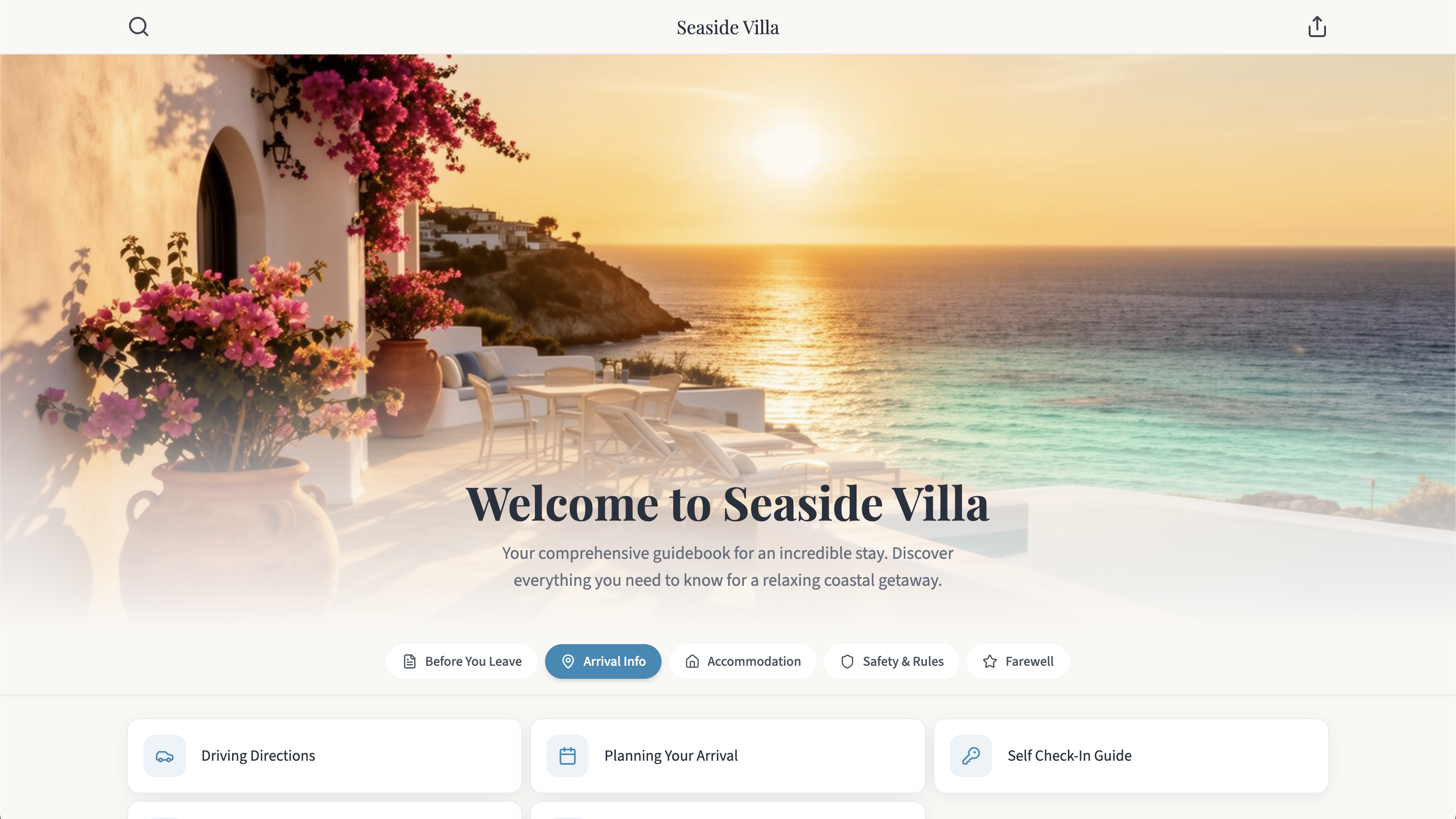The height and width of the screenshot is (819, 1456).
Task: Click the shield icon beside Safety & Rules
Action: coord(847,661)
